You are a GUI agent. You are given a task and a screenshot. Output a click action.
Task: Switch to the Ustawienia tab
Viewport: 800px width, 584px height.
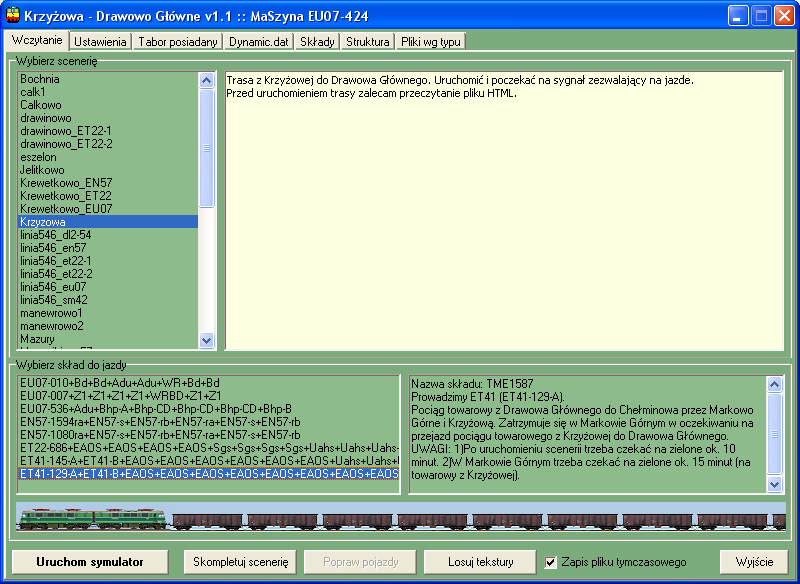(x=100, y=42)
